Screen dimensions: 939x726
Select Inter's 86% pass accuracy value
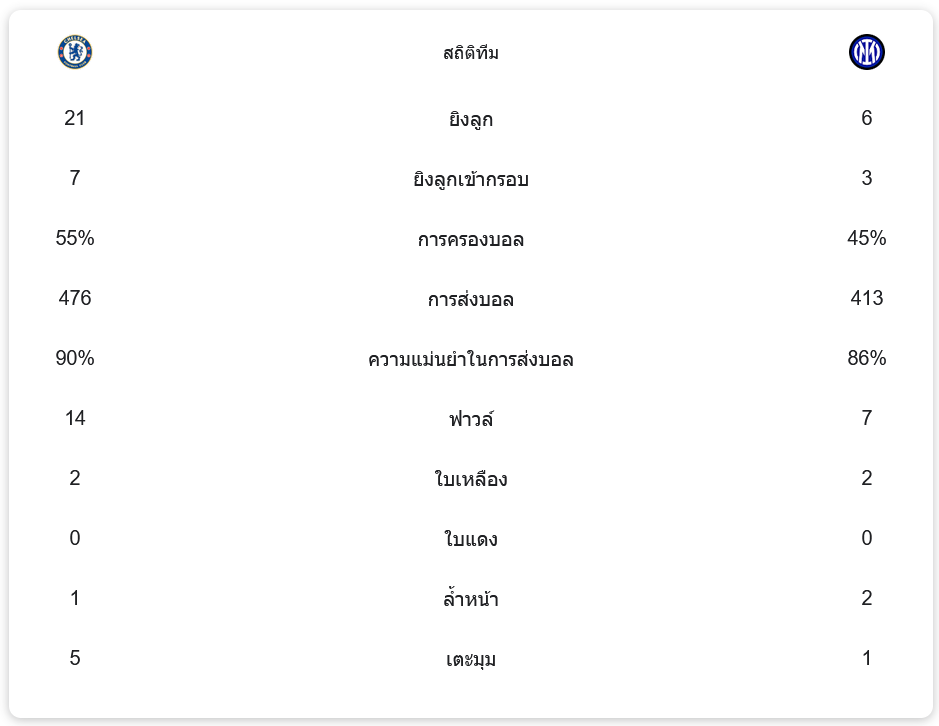[867, 358]
